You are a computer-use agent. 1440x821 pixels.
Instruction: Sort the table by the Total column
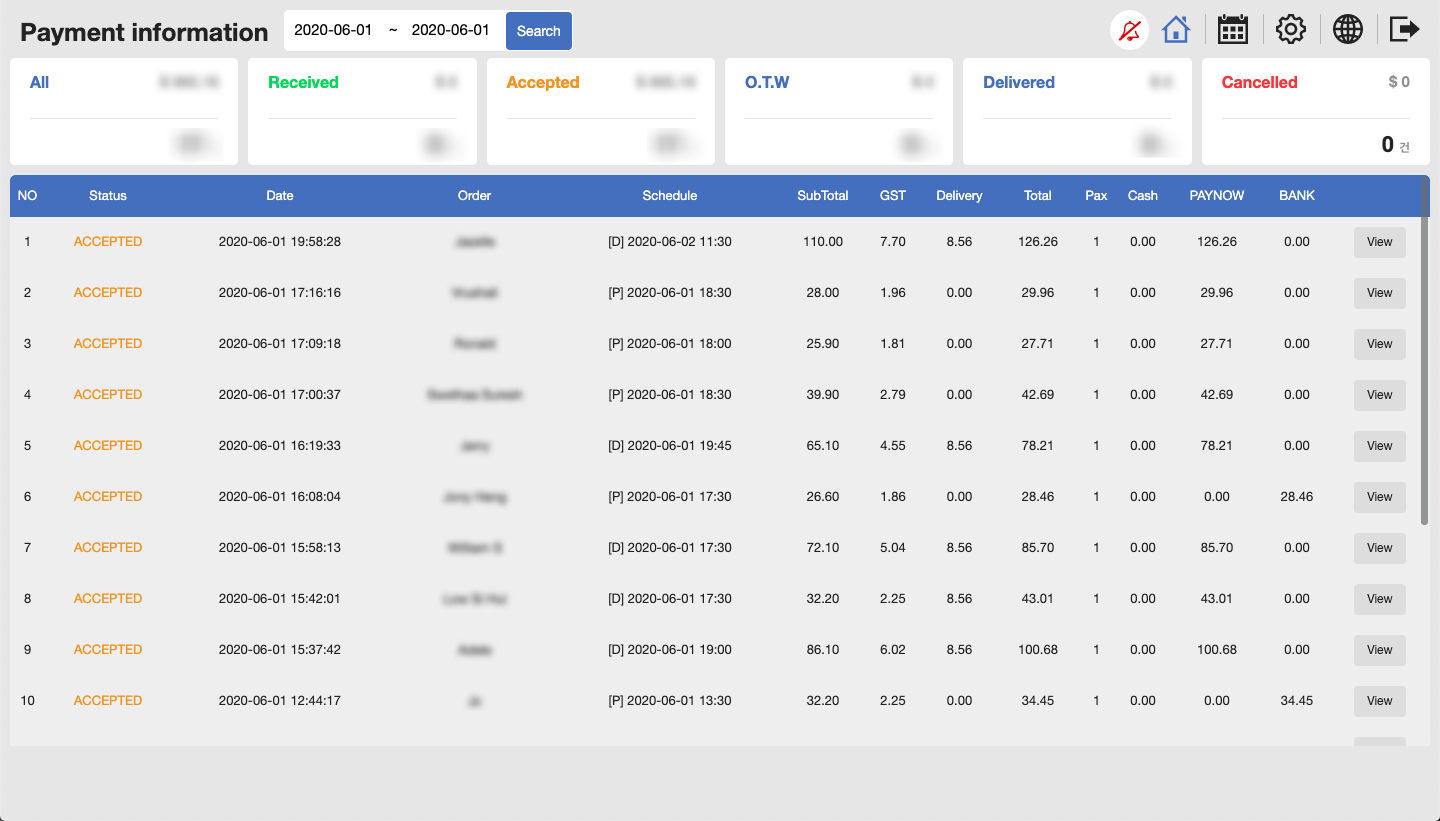(1037, 195)
